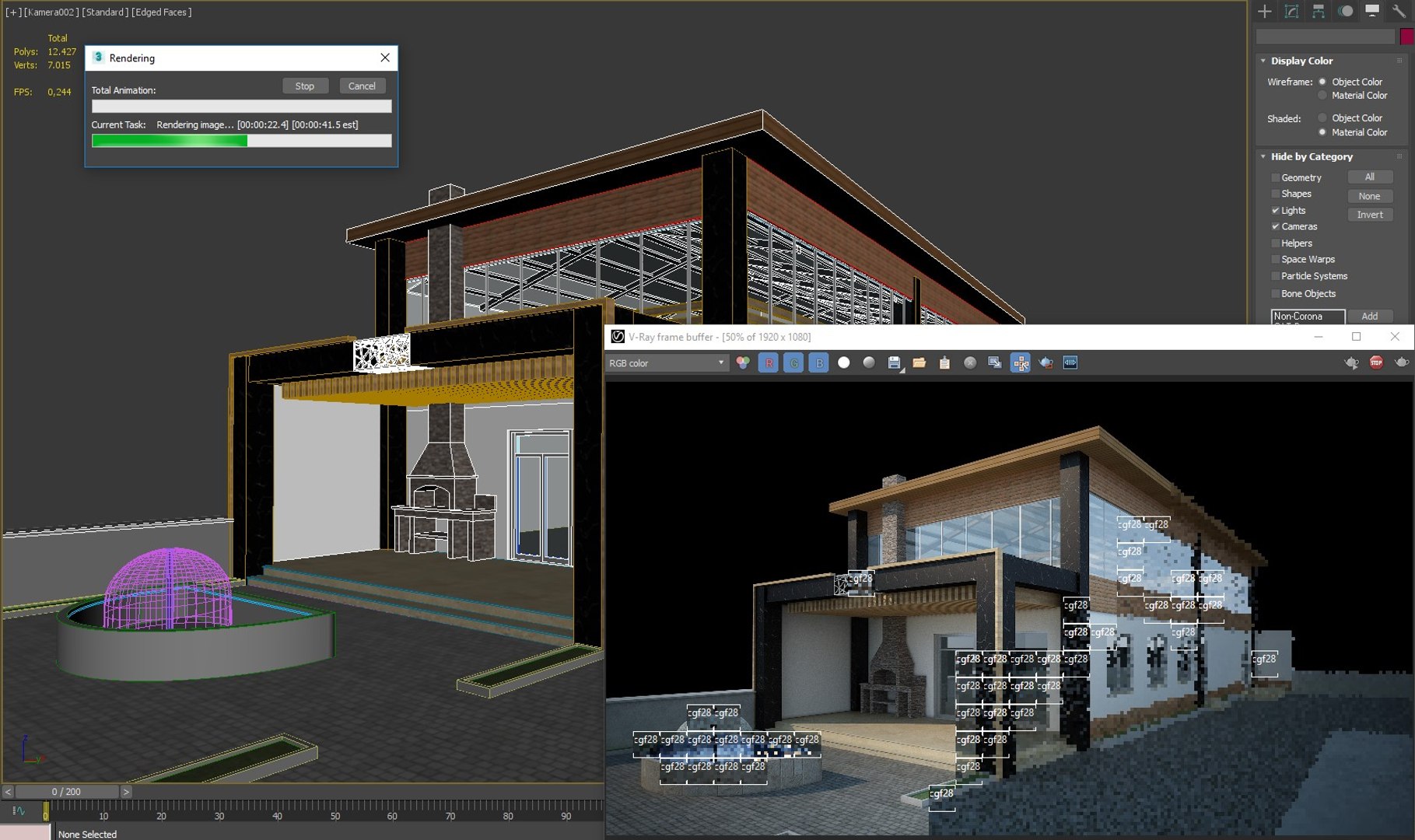Click the All button in Hide by Category

pos(1370,177)
